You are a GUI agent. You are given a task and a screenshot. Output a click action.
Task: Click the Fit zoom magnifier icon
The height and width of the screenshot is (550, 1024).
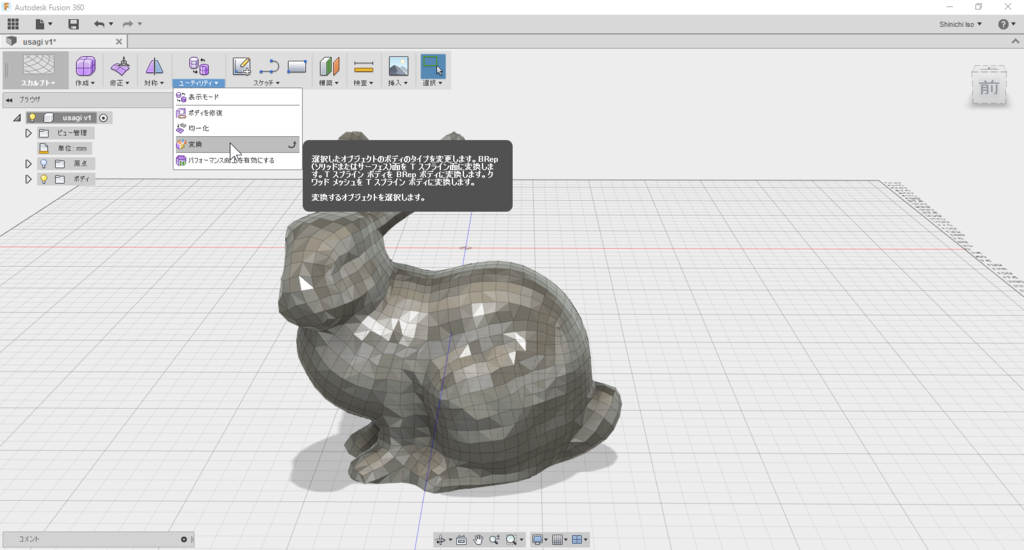point(511,540)
